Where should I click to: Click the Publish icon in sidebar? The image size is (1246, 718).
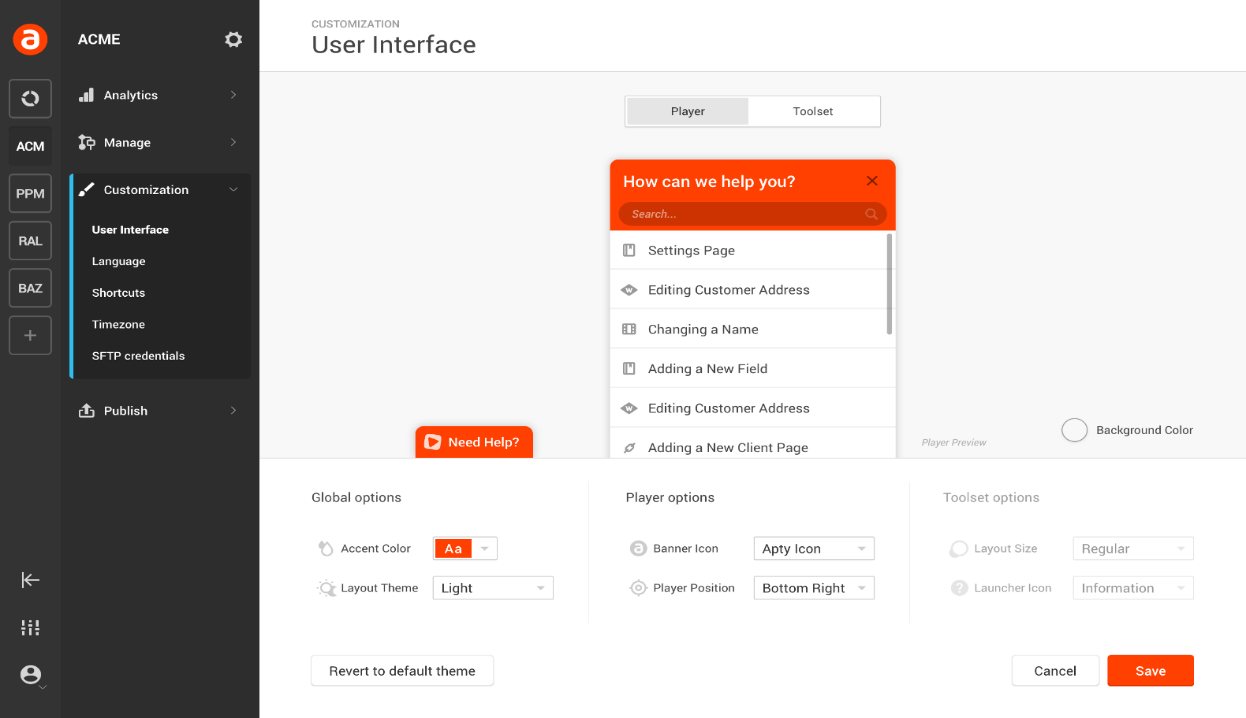coord(86,410)
